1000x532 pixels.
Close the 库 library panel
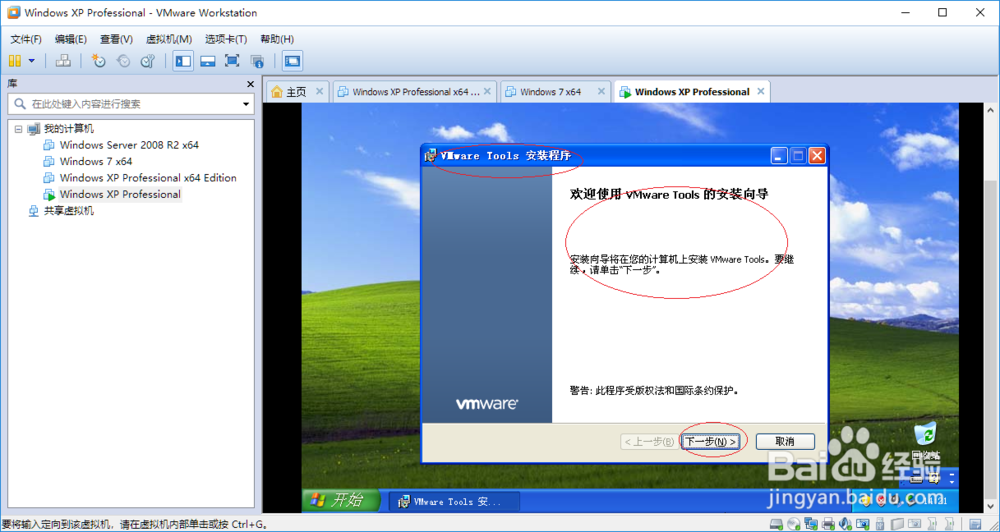[251, 84]
